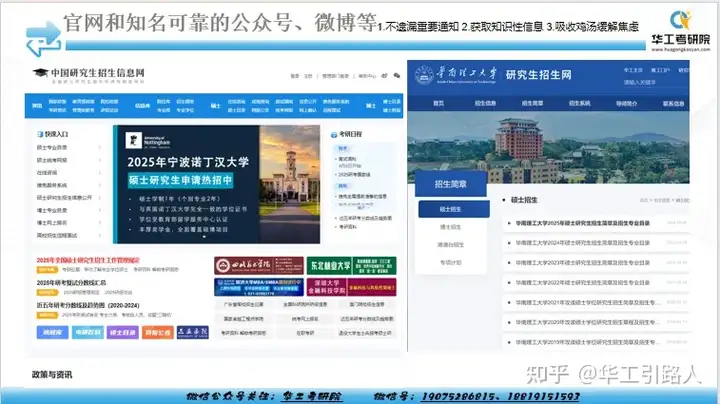Click 招生简章 in 华南理工 nav bar
The height and width of the screenshot is (404, 720).
coord(533,104)
